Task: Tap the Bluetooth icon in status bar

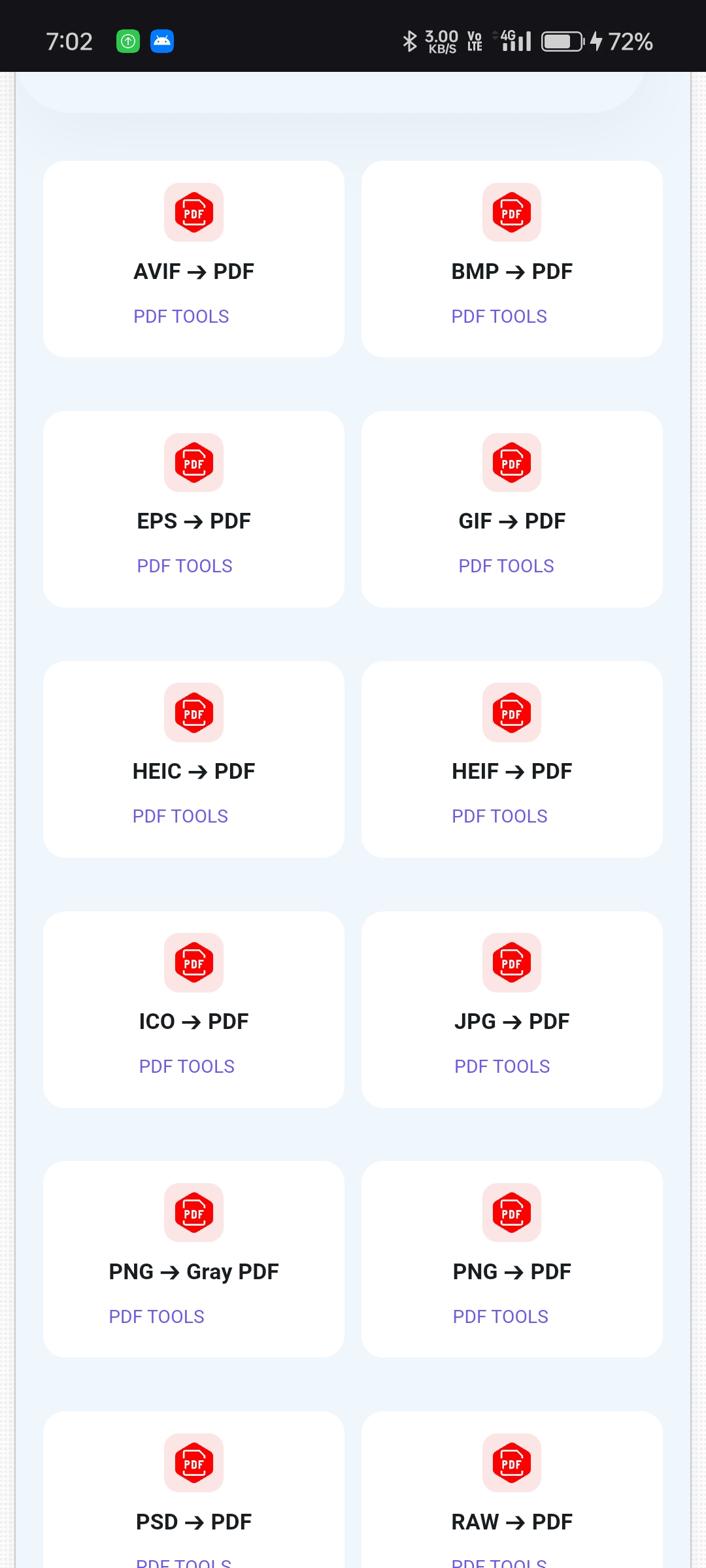Action: [x=410, y=42]
